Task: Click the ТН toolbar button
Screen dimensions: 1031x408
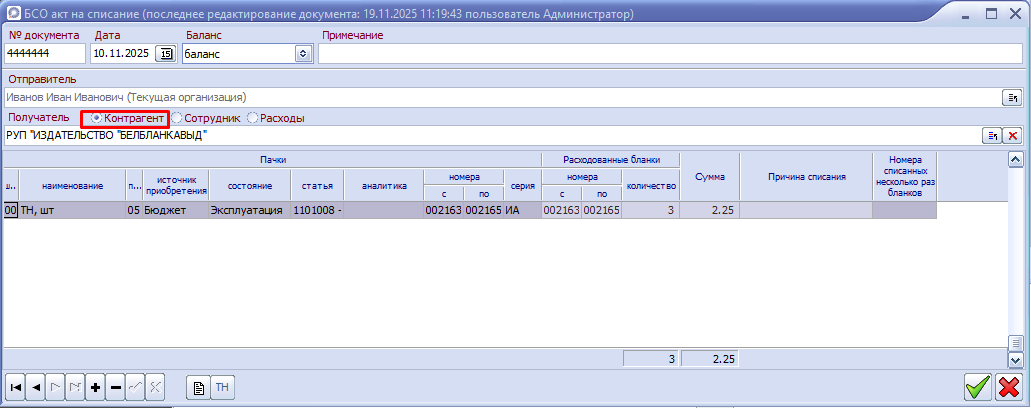Action: pos(222,387)
